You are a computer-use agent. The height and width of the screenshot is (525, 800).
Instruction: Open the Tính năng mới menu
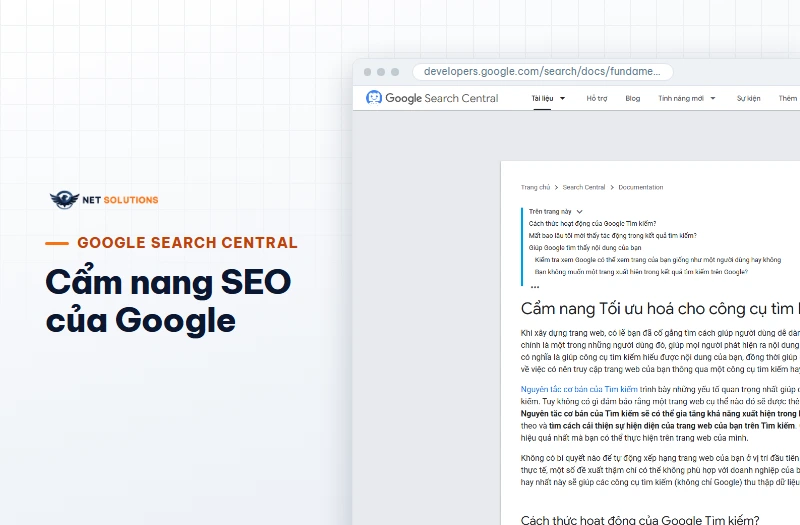pyautogui.click(x=681, y=98)
